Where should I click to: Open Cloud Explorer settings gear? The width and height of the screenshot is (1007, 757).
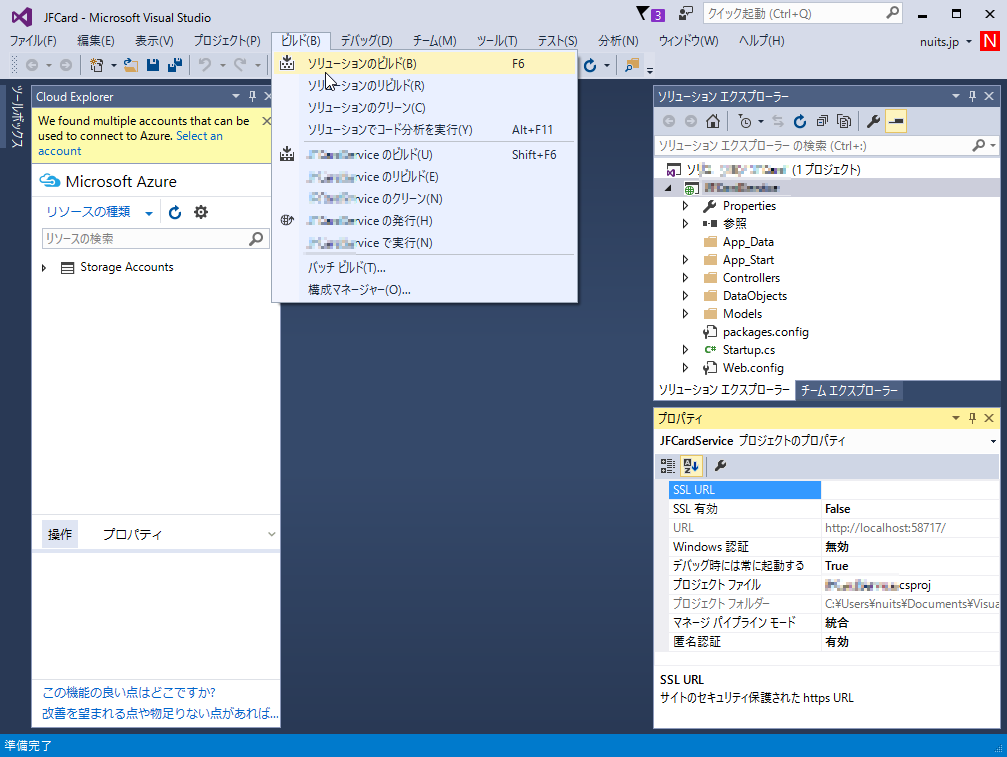(x=201, y=213)
